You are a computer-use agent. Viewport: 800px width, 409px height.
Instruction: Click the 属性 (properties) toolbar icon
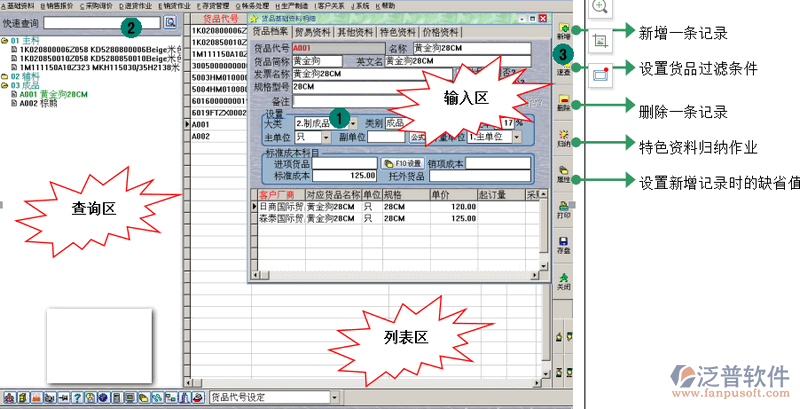(x=563, y=174)
